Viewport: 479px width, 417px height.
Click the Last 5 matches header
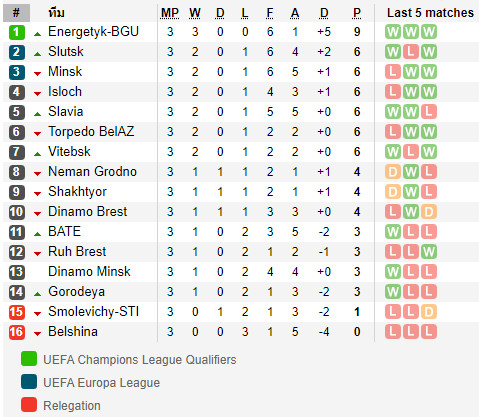coord(430,13)
